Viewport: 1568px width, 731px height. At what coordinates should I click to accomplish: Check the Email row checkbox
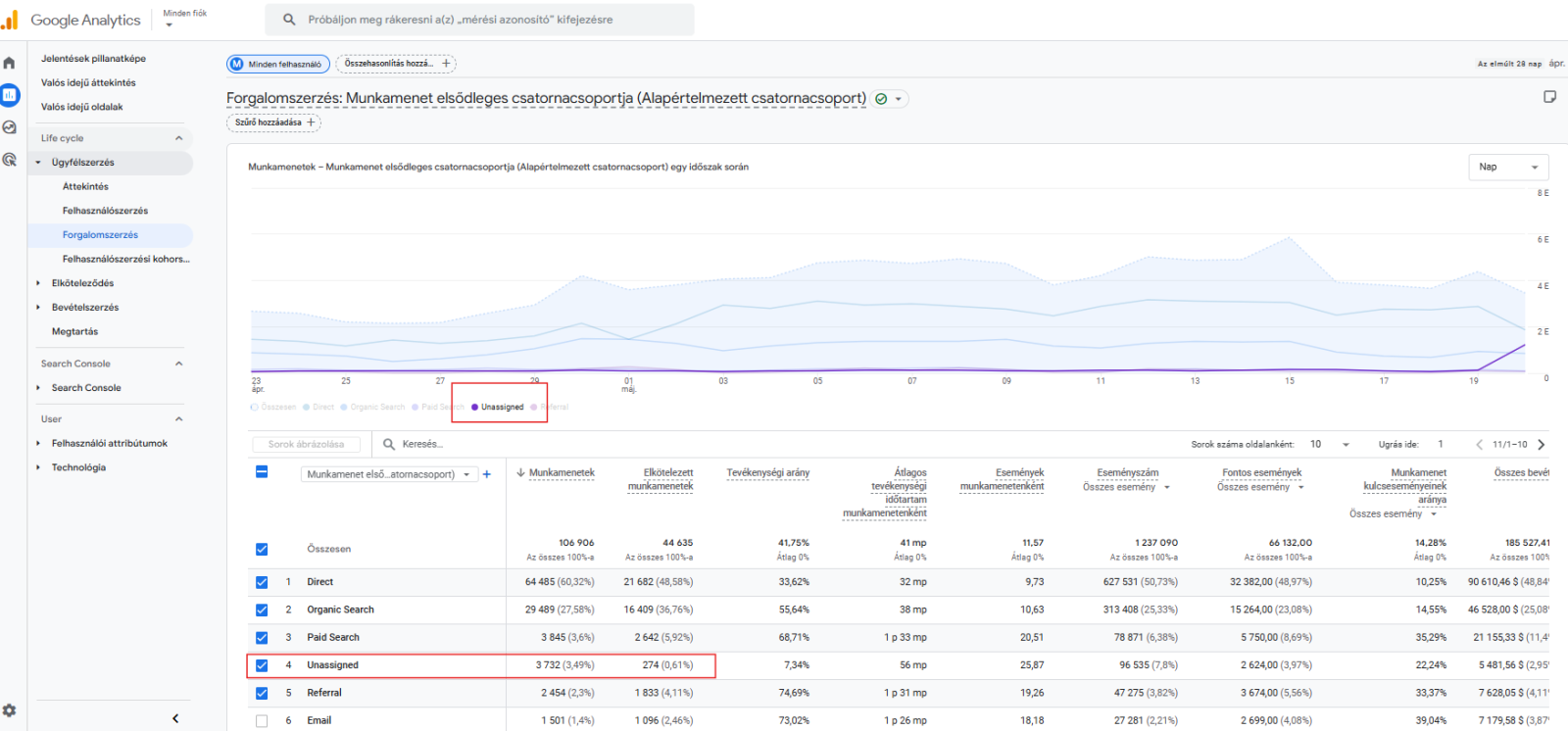pos(262,720)
